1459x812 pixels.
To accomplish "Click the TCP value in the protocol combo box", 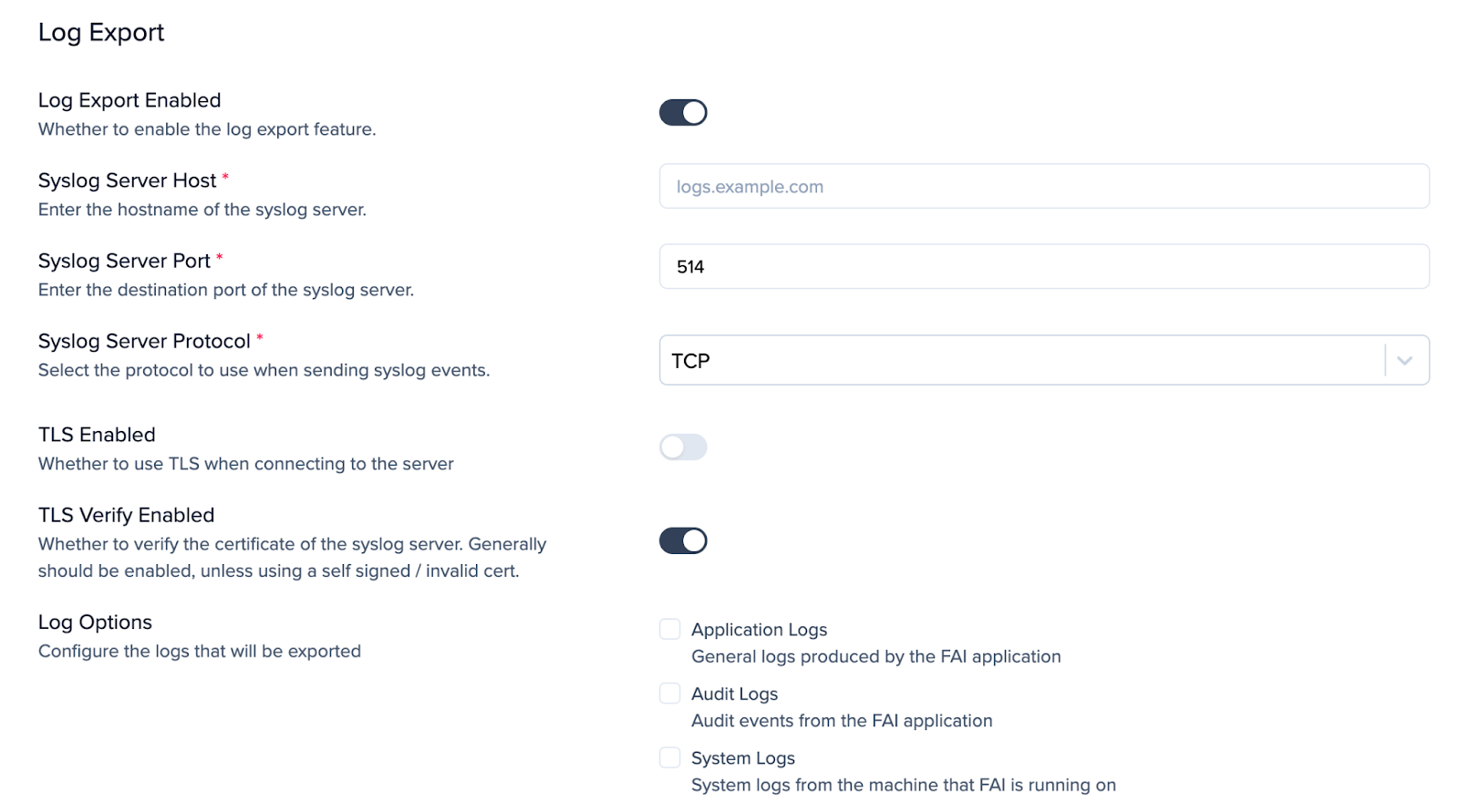I will (691, 360).
